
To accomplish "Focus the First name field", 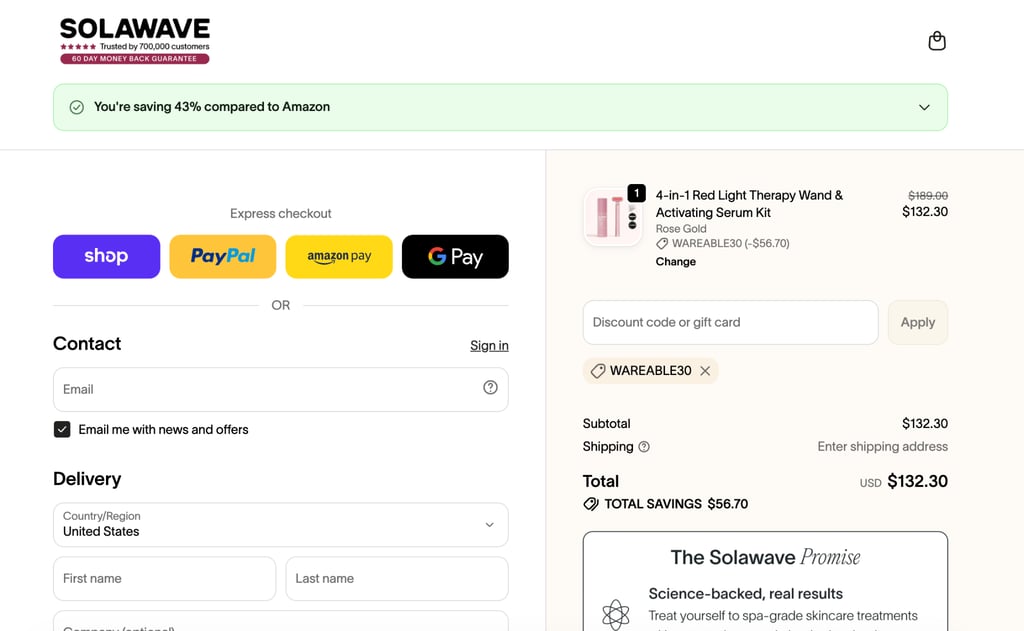I will coord(165,579).
